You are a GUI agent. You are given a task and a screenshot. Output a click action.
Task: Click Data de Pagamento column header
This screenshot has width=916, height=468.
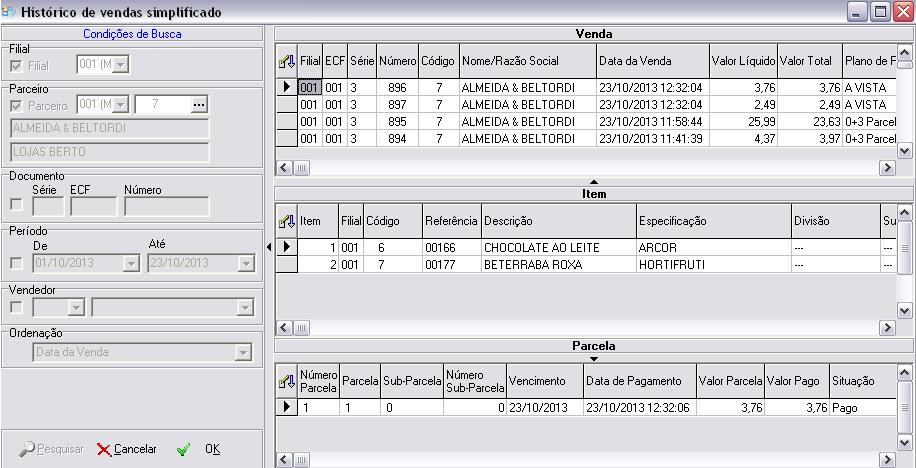click(640, 382)
